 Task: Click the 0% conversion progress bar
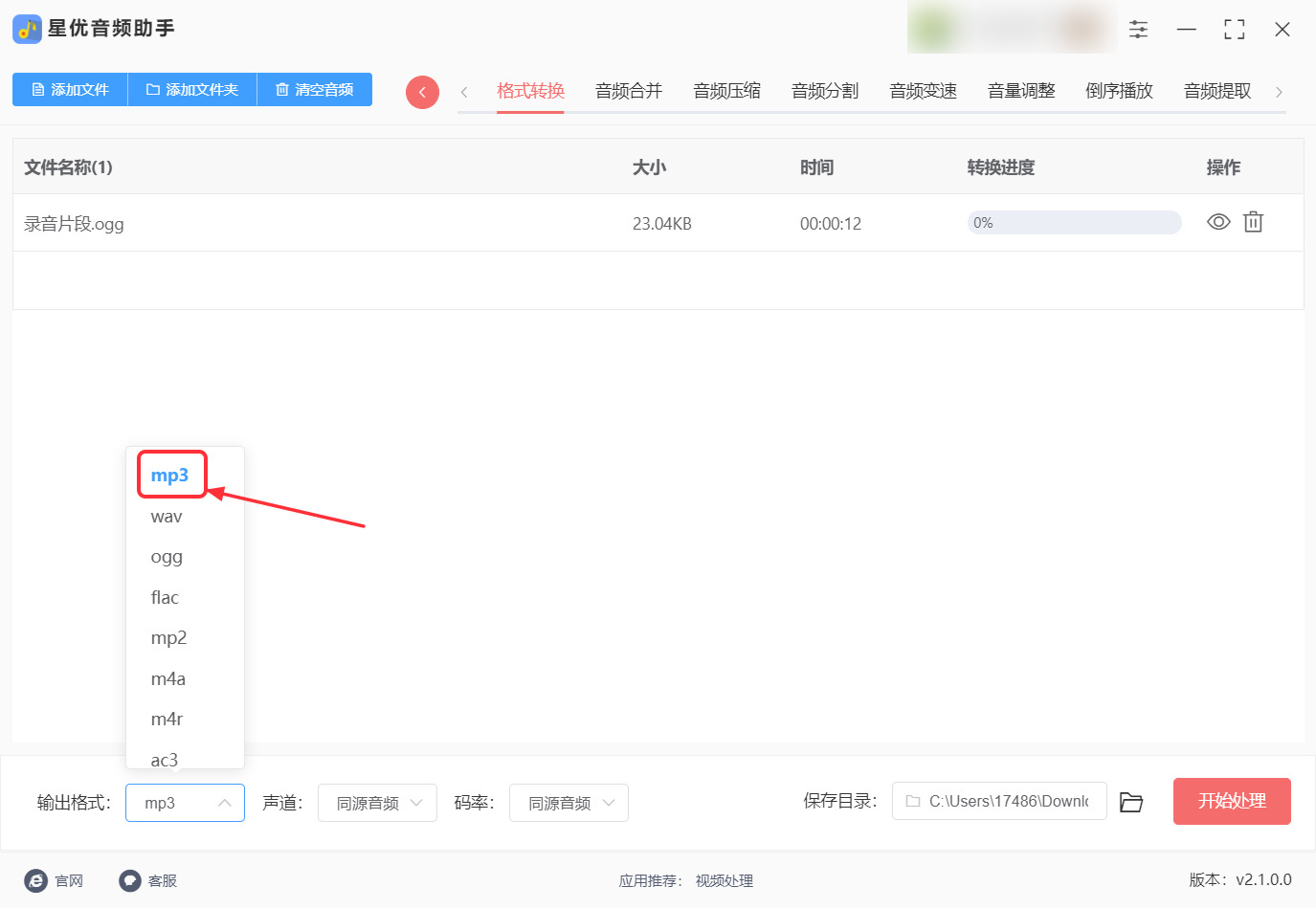click(1075, 223)
